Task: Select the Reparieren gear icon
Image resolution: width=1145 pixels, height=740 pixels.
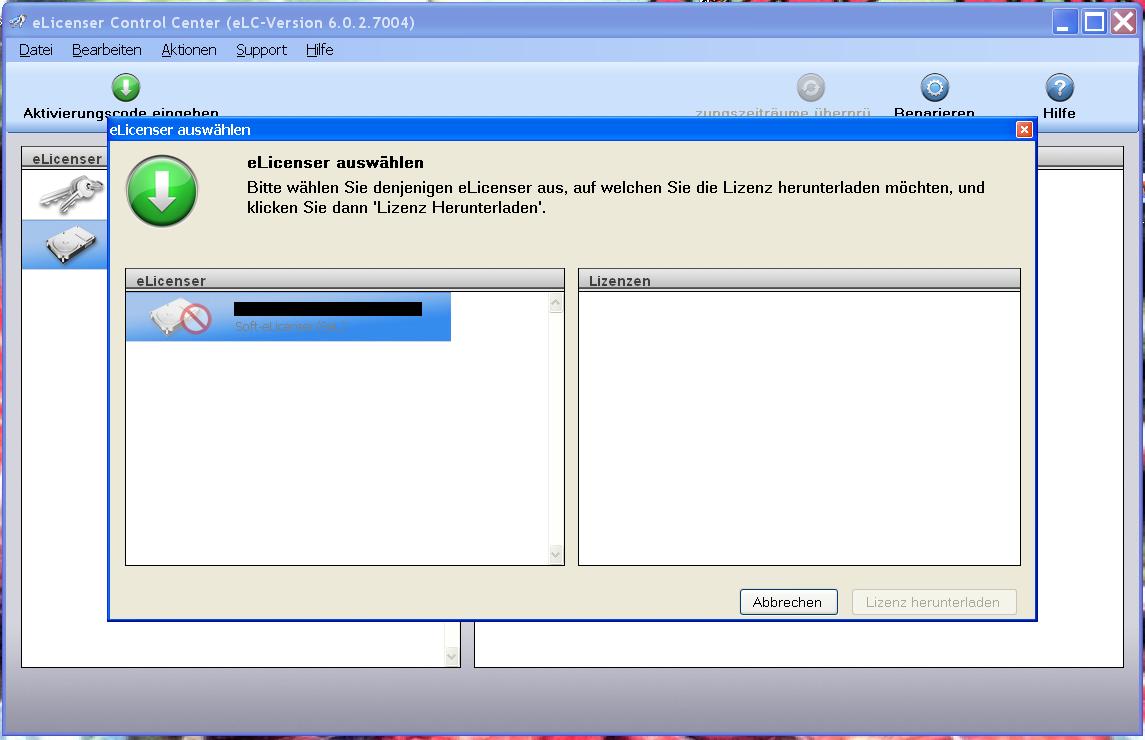Action: (x=933, y=89)
